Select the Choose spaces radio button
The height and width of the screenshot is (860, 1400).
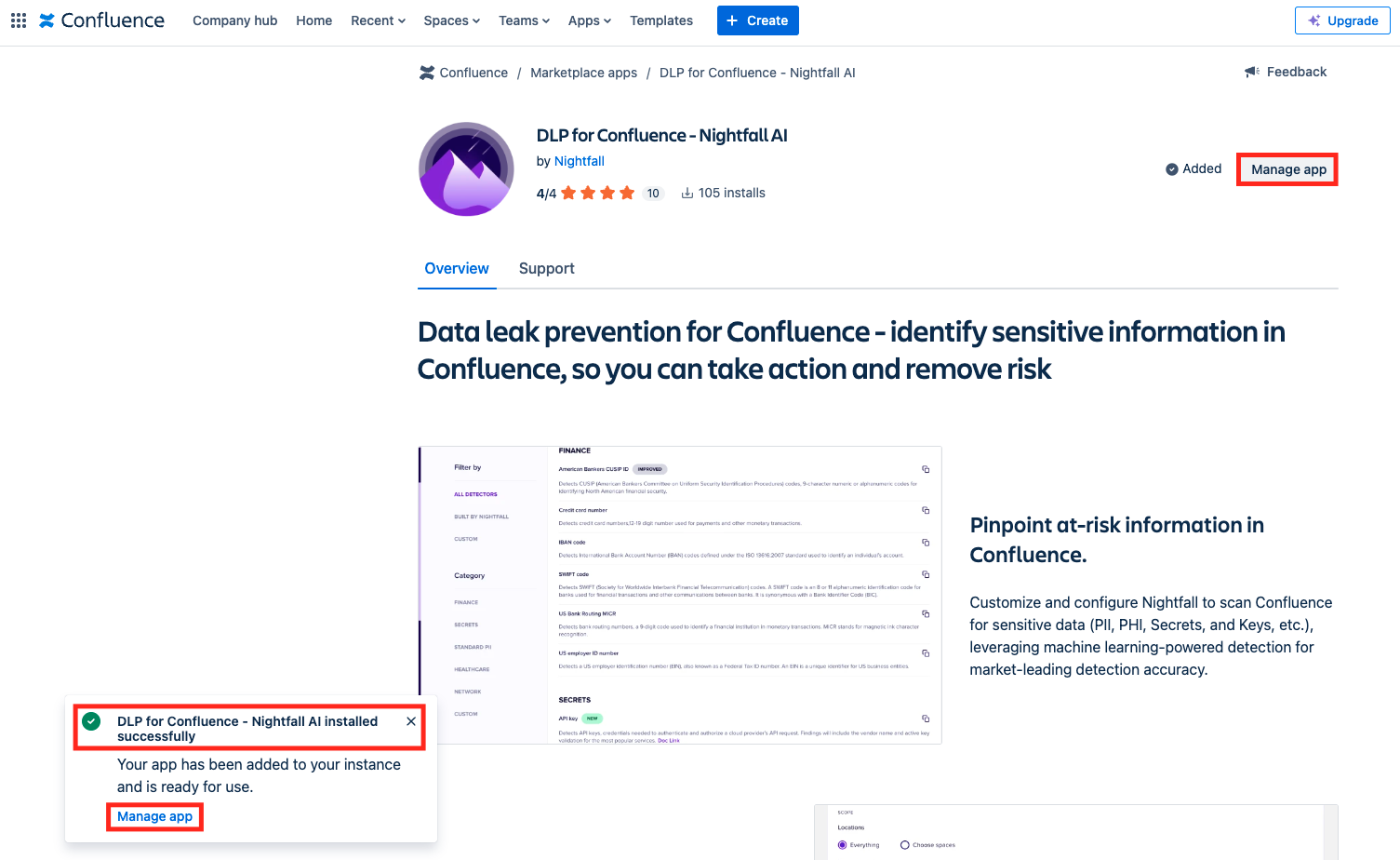(x=904, y=845)
